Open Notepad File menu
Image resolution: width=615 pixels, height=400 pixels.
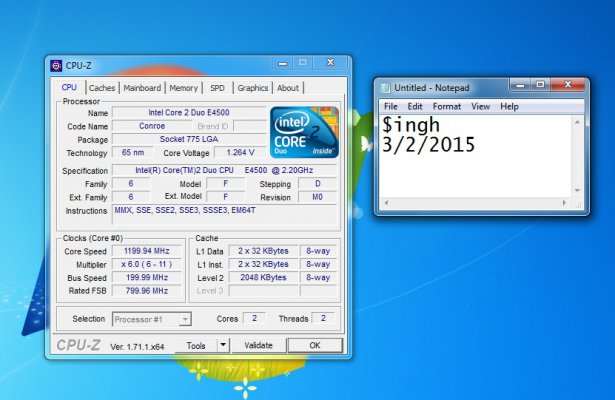click(x=391, y=106)
